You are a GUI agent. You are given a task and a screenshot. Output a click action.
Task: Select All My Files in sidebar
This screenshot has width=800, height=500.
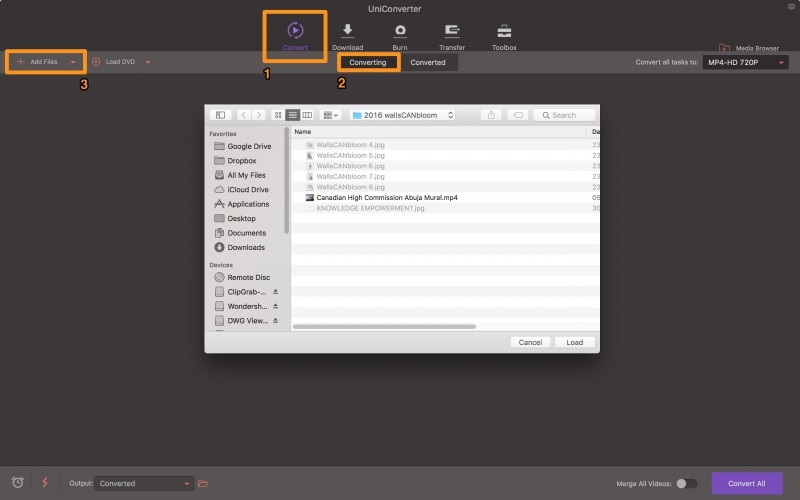241,175
